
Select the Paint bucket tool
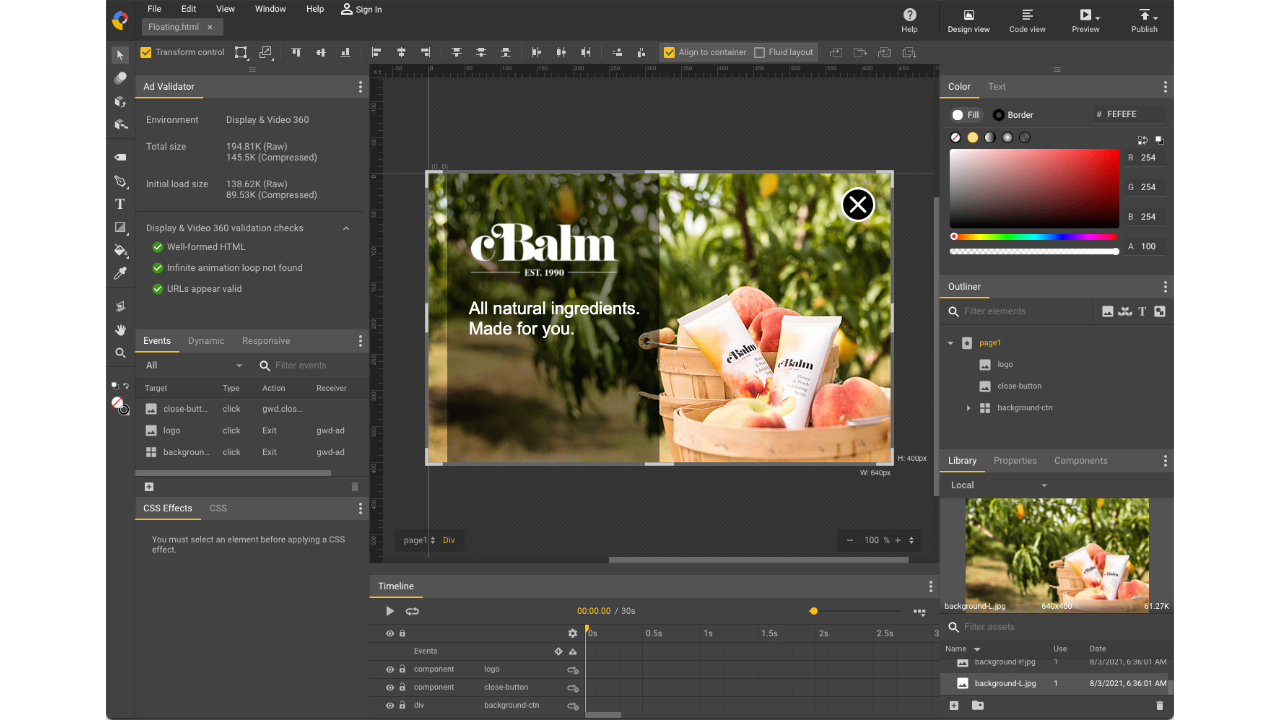[120, 250]
